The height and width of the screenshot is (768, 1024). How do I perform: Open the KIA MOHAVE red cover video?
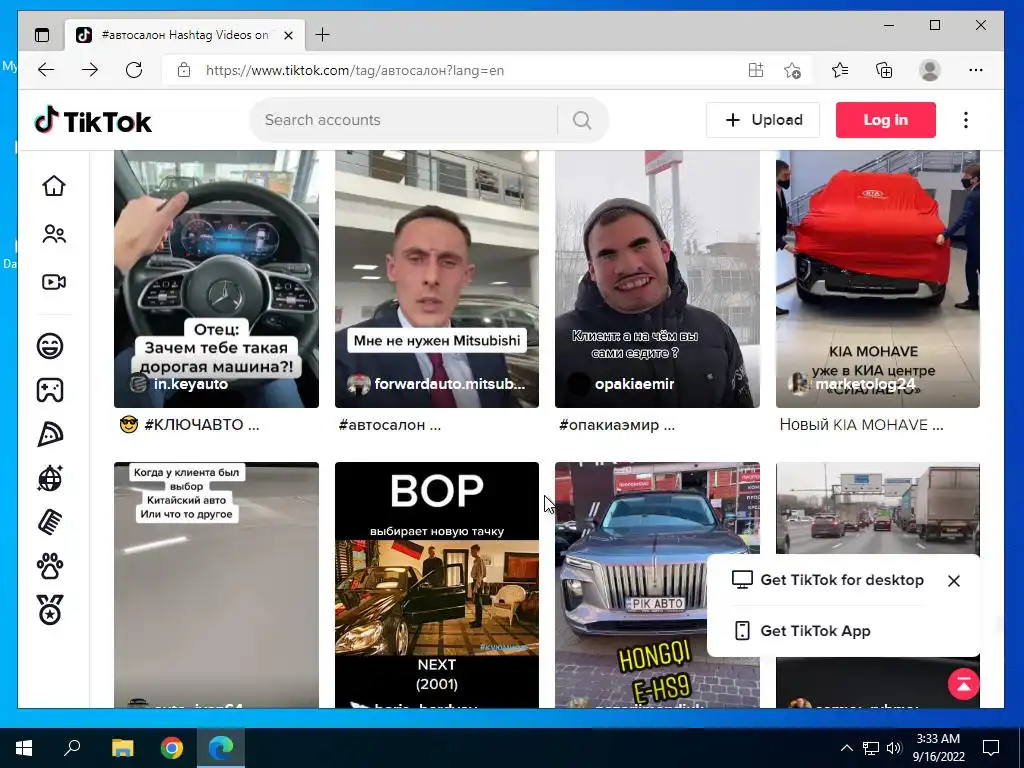[878, 279]
